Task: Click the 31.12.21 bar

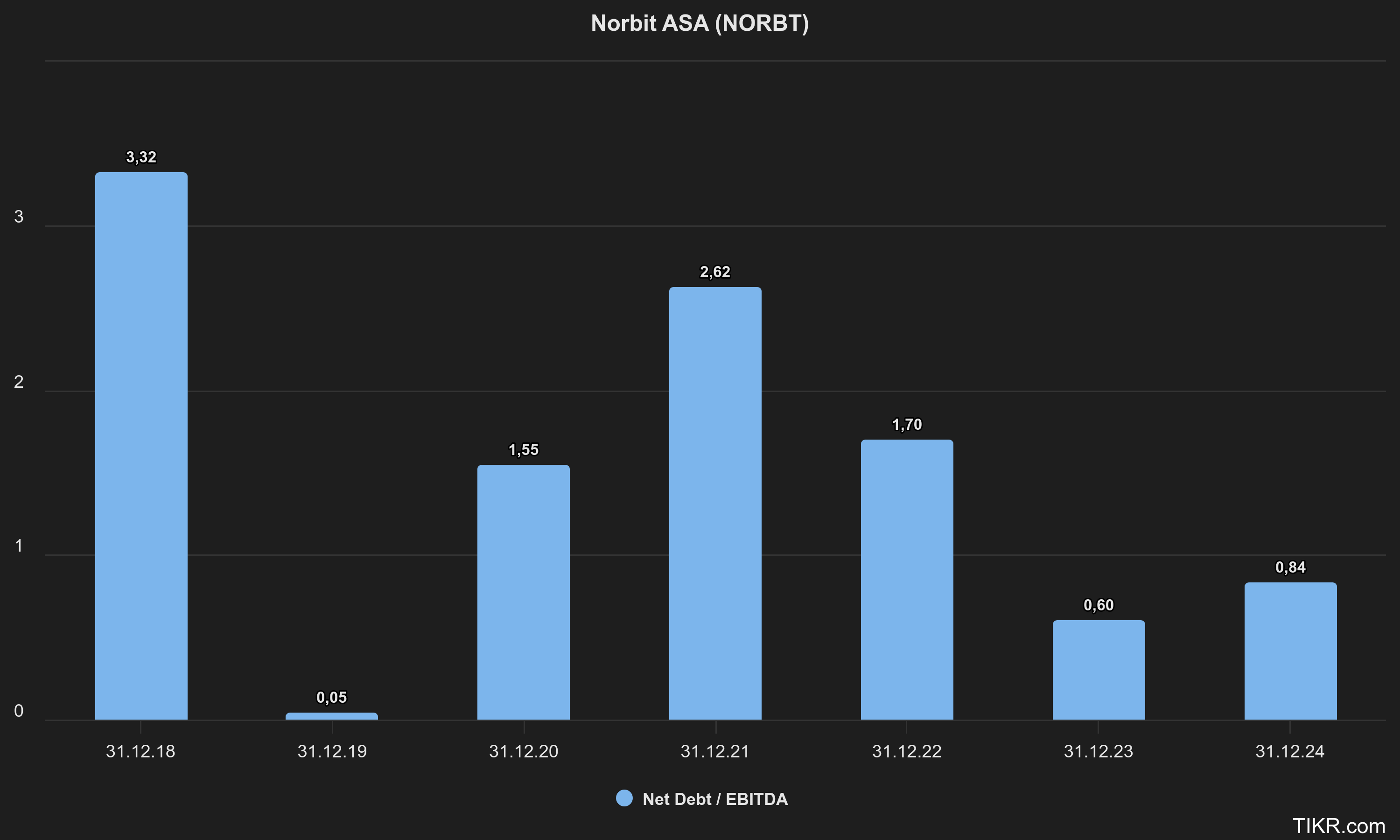Action: coord(715,503)
